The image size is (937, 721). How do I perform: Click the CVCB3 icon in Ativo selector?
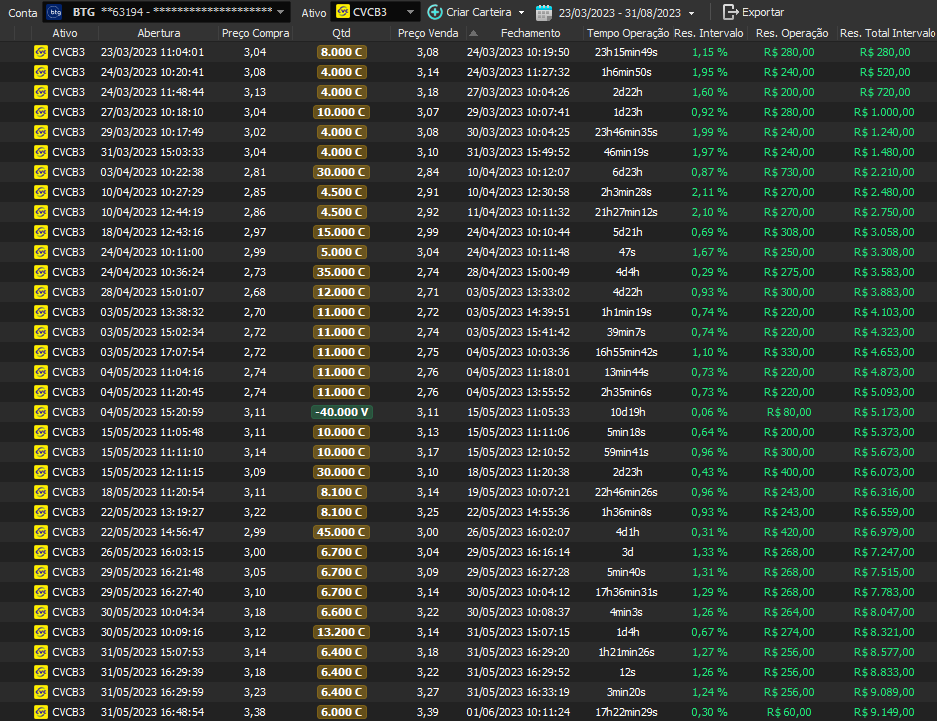[x=342, y=12]
